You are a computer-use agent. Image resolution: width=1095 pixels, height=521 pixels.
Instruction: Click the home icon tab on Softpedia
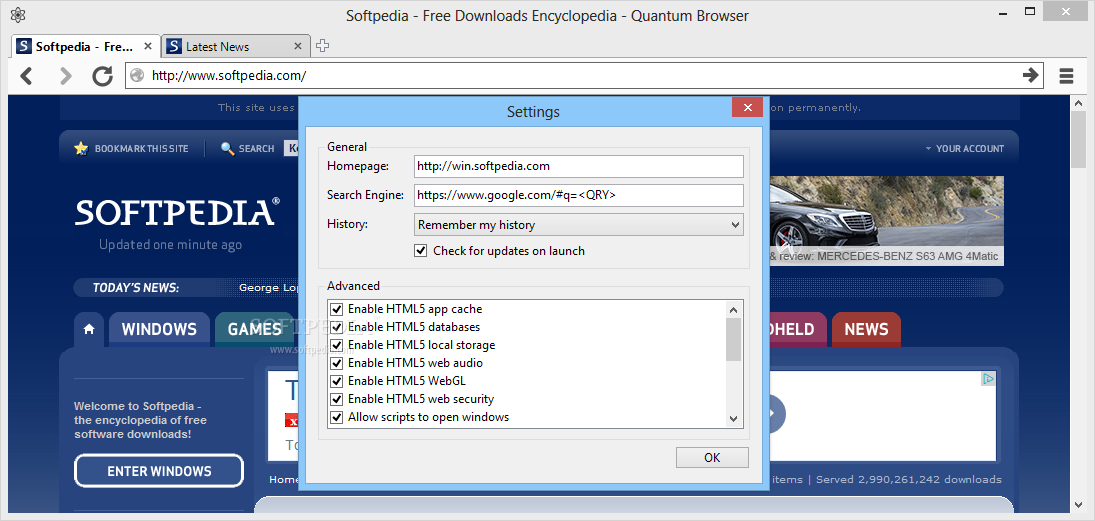(89, 330)
